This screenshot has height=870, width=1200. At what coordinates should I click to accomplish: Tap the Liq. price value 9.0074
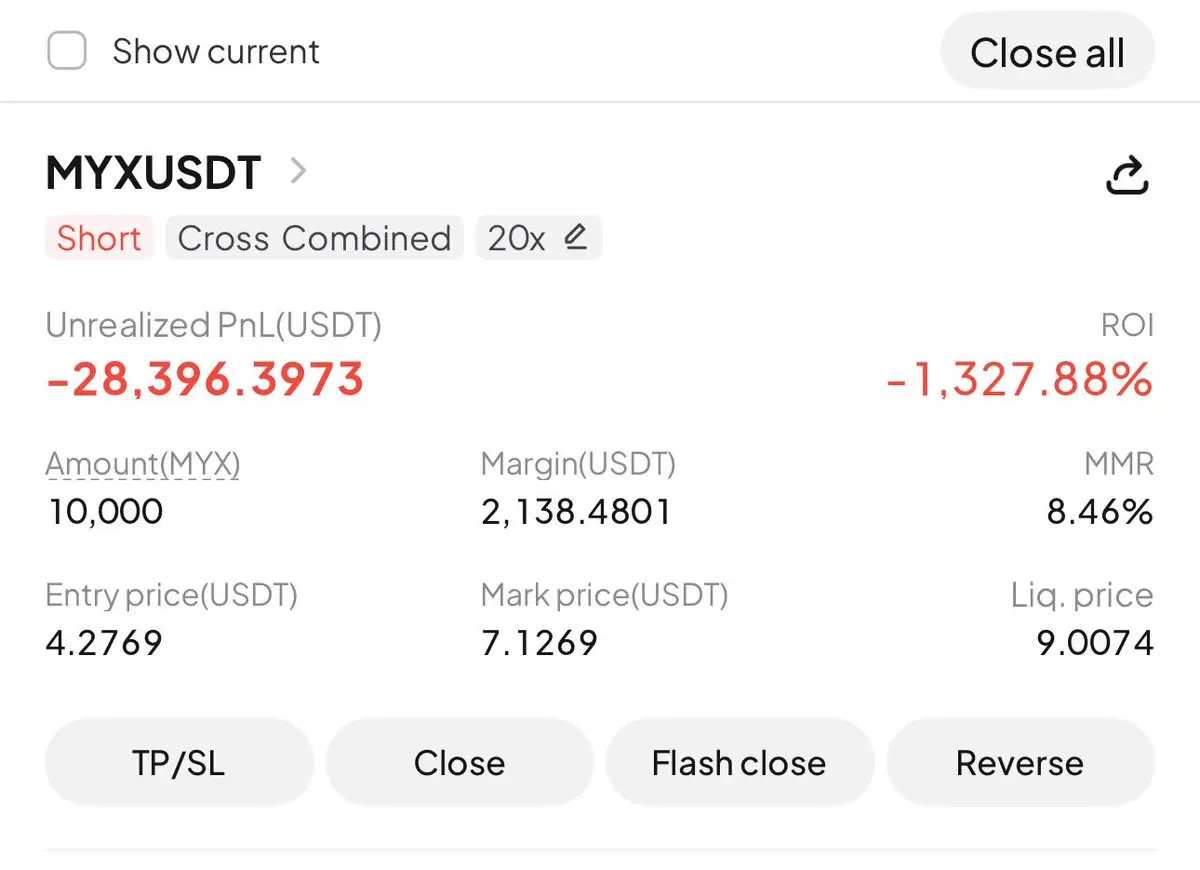tap(1095, 642)
